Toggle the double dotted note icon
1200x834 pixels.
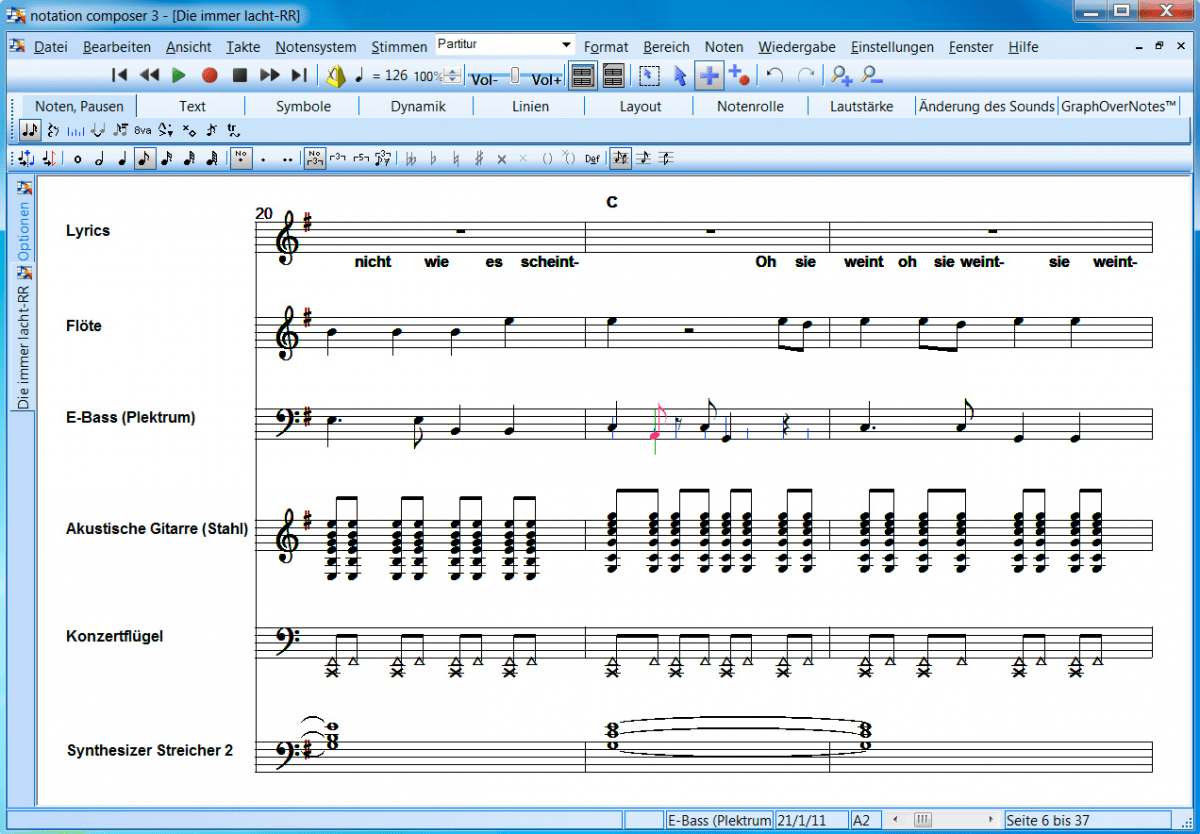pyautogui.click(x=287, y=158)
